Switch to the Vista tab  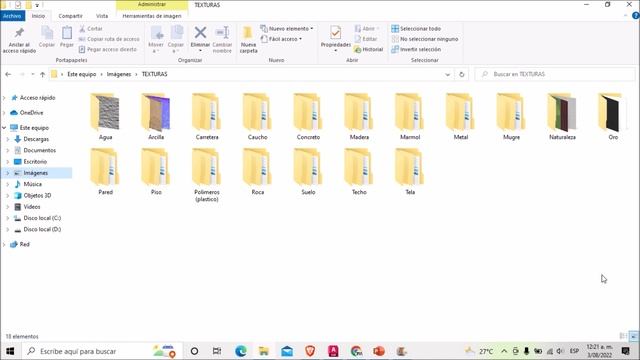point(102,16)
